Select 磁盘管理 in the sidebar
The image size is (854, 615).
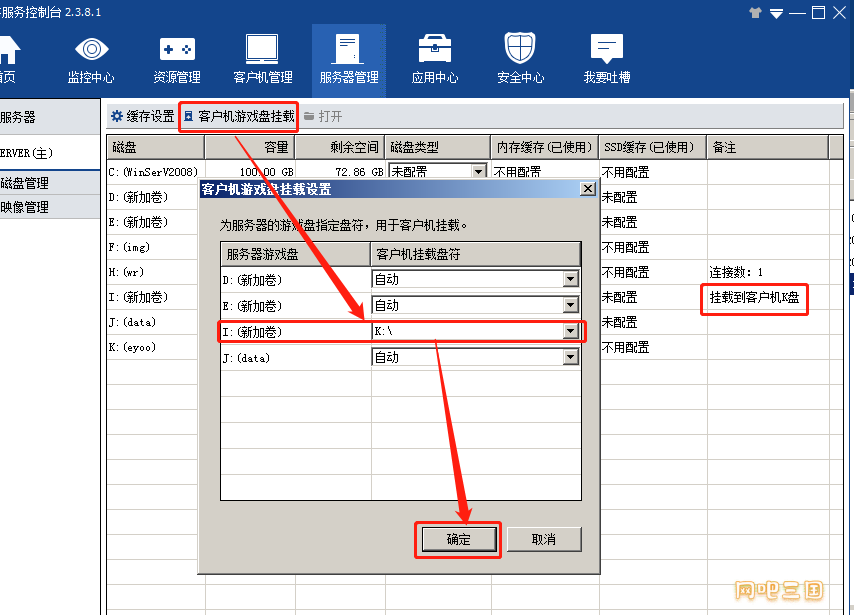click(49, 183)
